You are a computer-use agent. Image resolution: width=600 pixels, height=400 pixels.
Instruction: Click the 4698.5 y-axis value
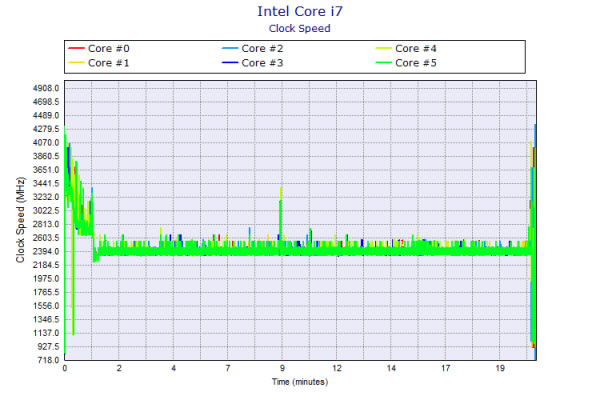coord(46,102)
